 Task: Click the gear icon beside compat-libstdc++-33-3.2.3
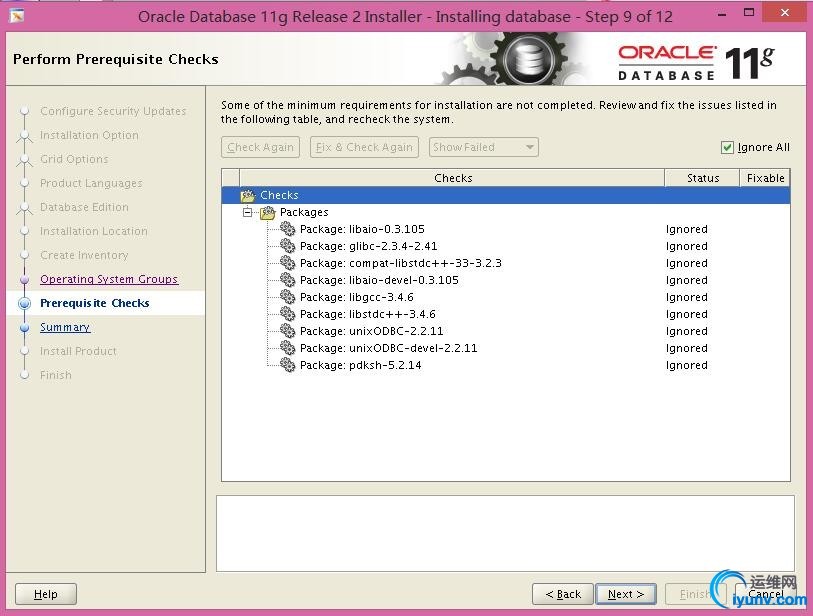[287, 263]
